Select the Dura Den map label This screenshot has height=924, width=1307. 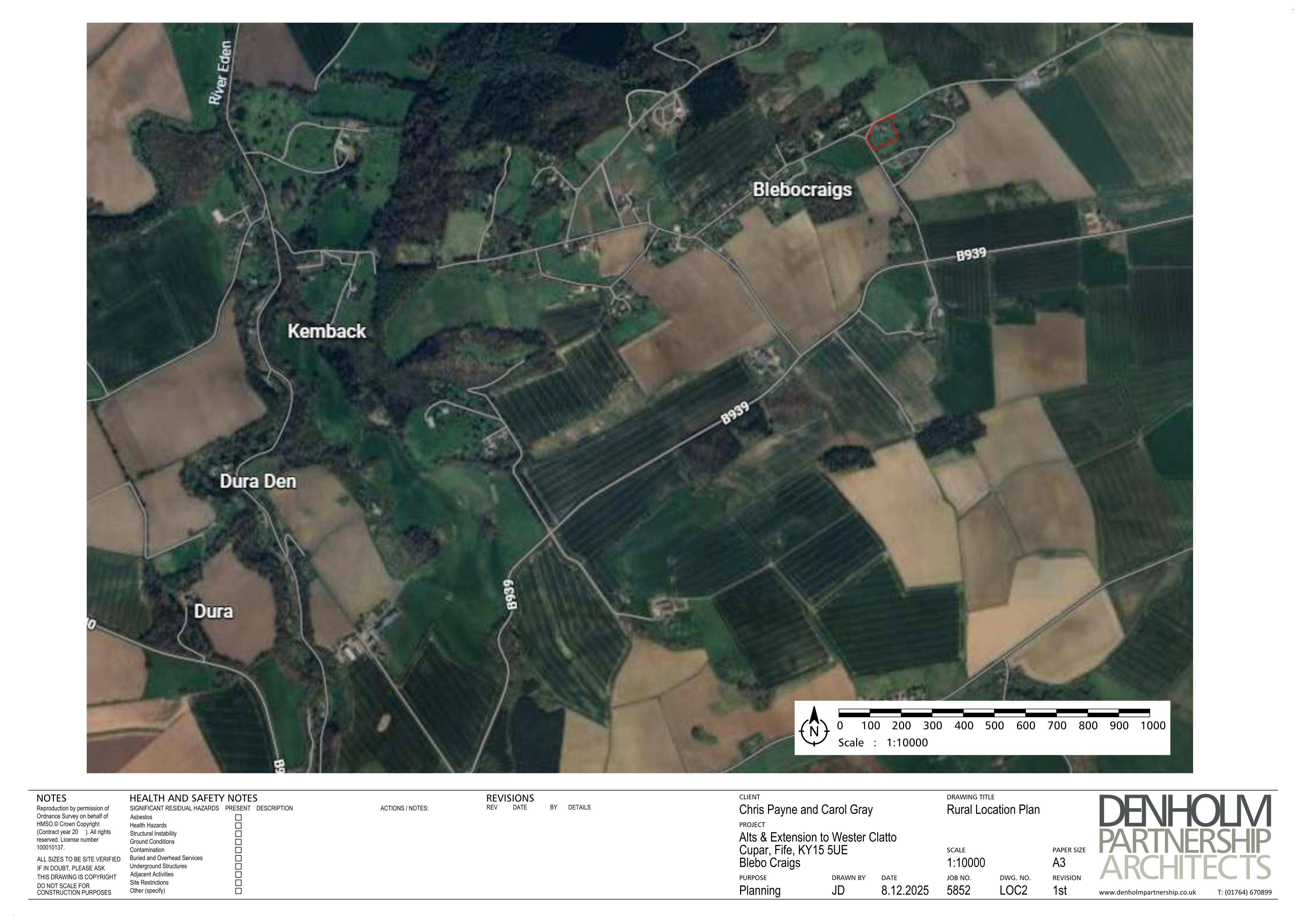click(x=258, y=482)
